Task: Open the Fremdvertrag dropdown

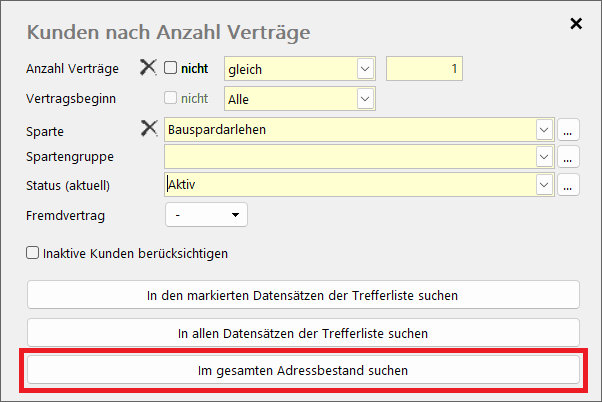Action: coord(205,214)
